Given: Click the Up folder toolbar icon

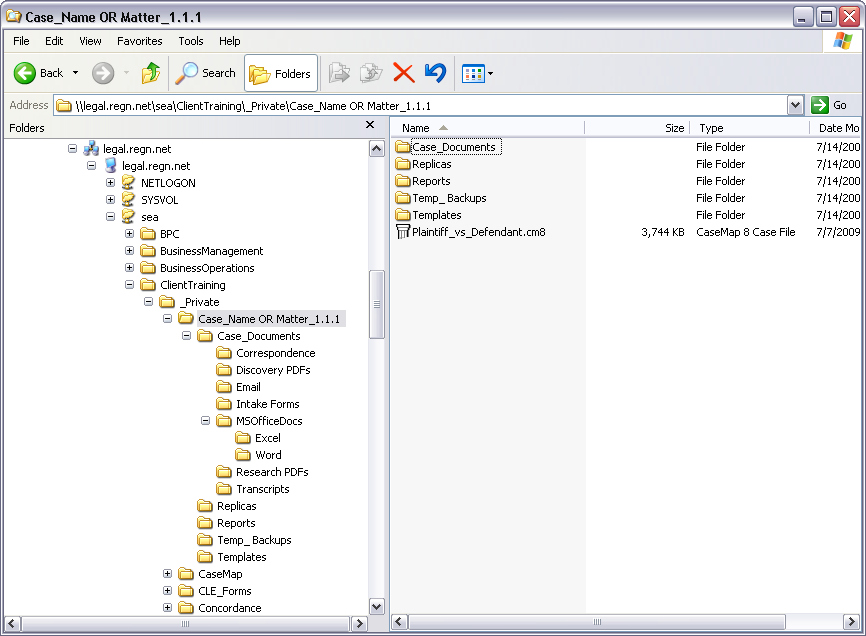Looking at the screenshot, I should pyautogui.click(x=151, y=73).
